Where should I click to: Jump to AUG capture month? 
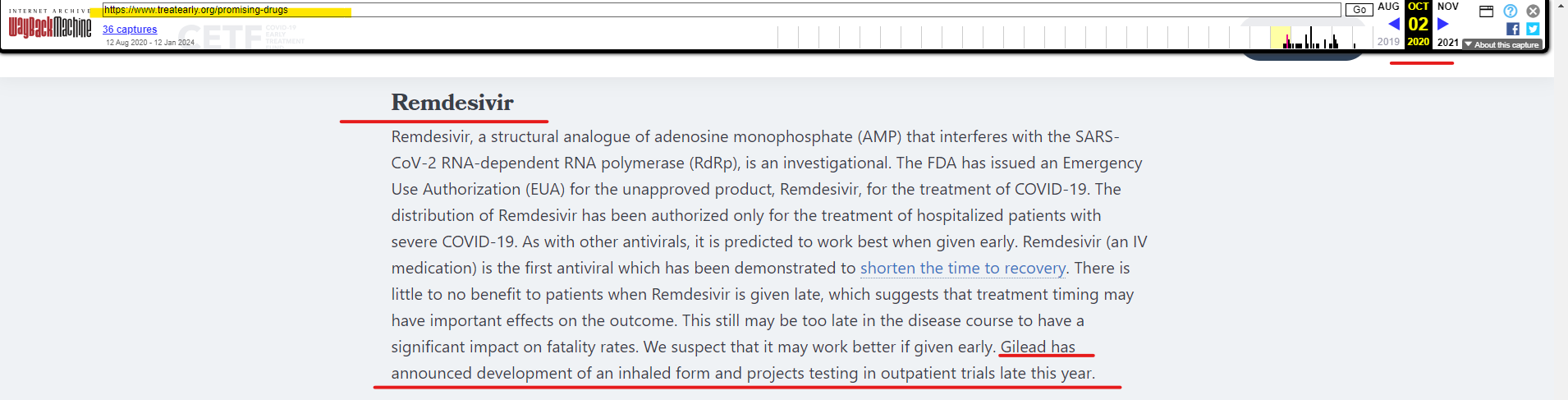point(1388,7)
